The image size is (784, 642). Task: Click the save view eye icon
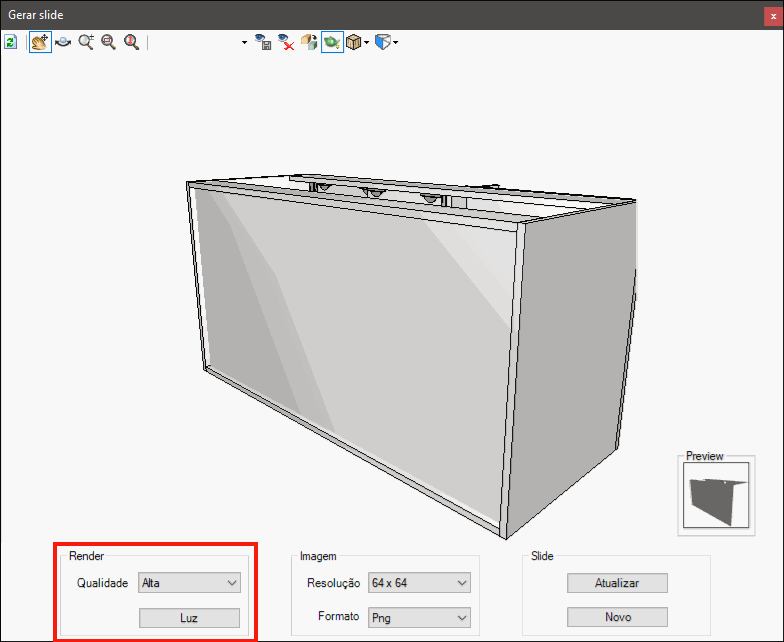tap(263, 42)
